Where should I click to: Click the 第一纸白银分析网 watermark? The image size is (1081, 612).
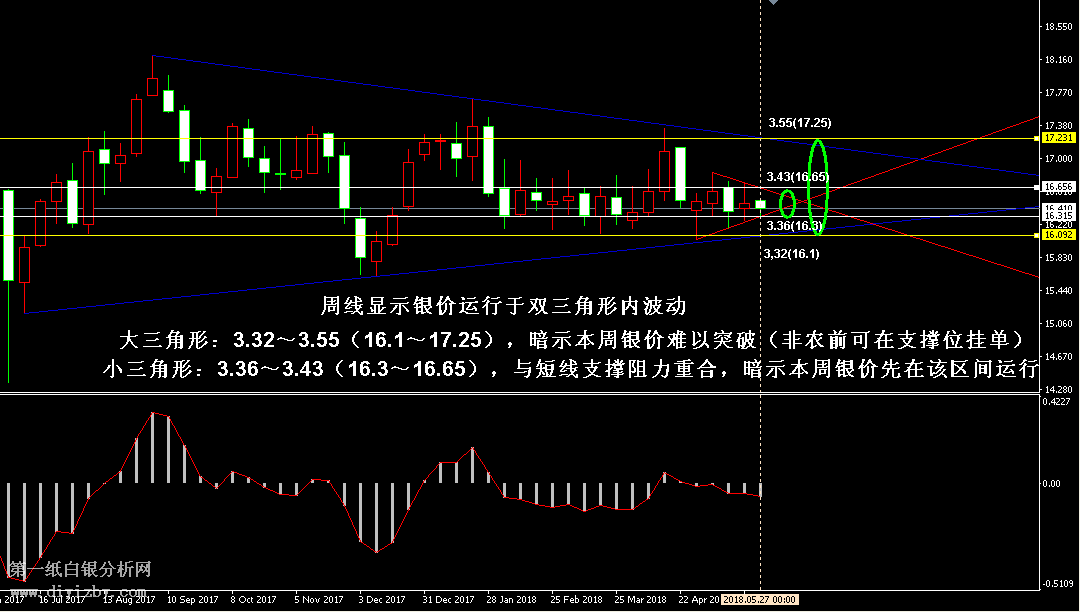tap(80, 570)
